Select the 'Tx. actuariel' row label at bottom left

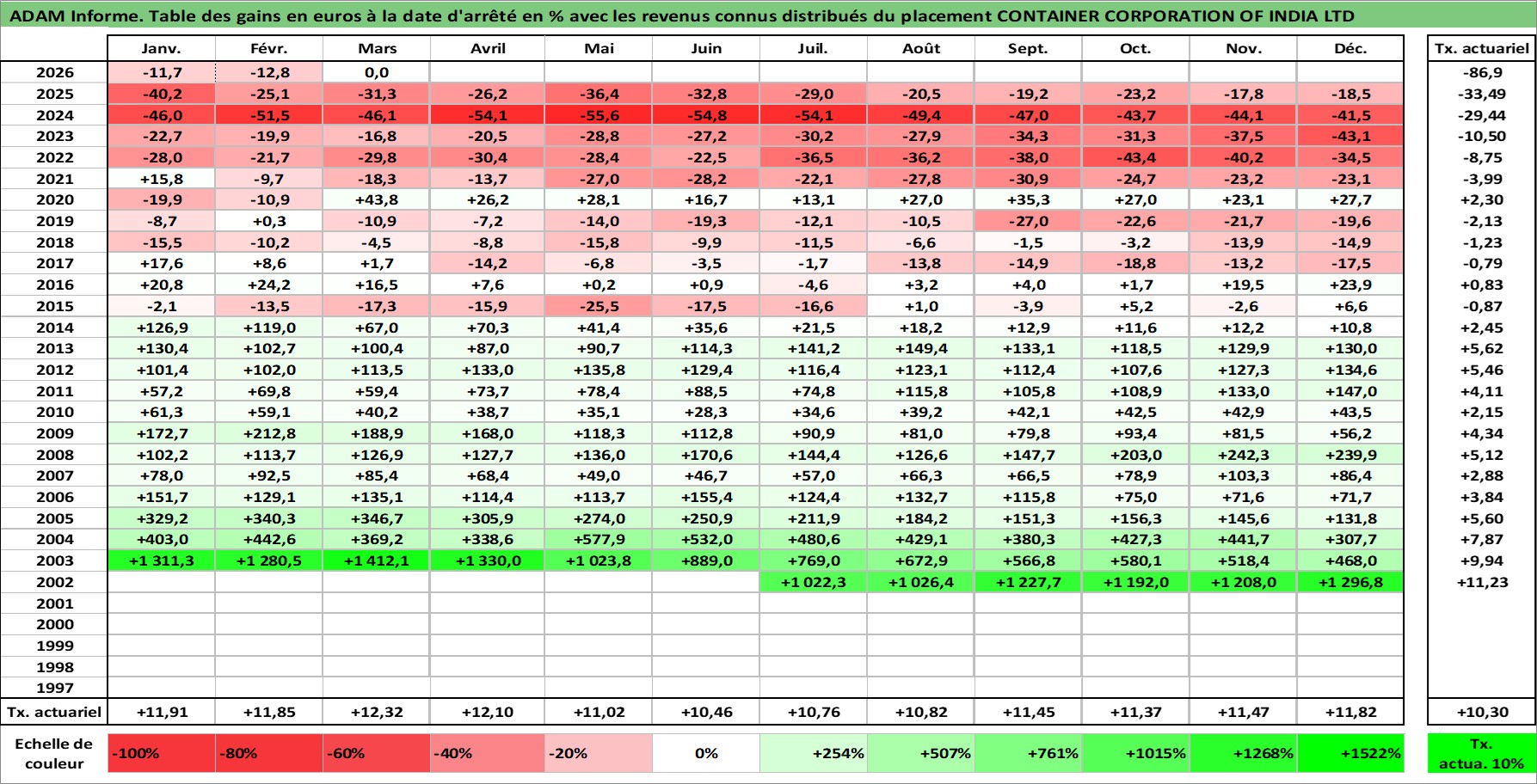click(x=53, y=712)
